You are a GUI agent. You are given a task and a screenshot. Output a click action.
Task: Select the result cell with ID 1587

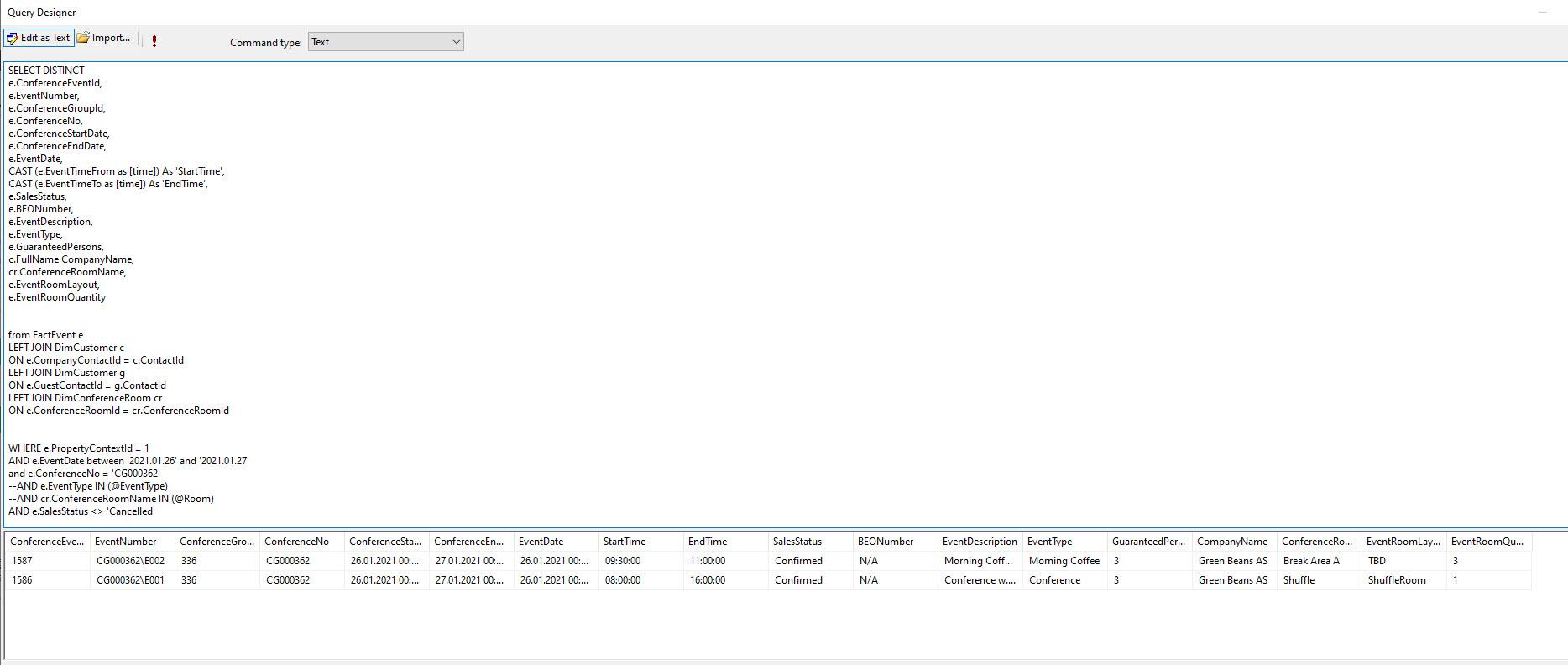point(48,561)
